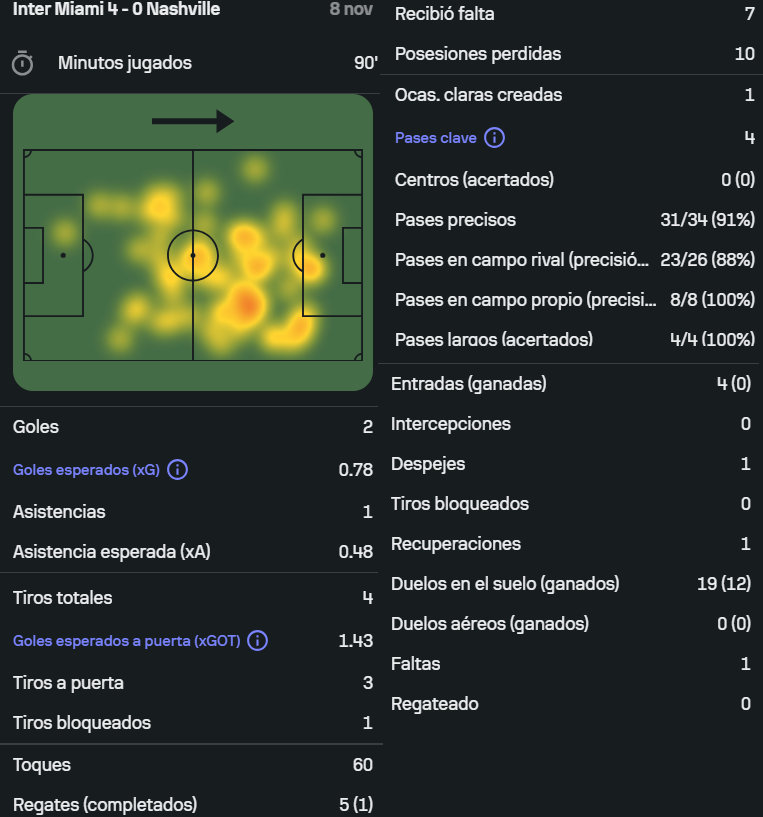Open the Pases clave link
The height and width of the screenshot is (817, 763).
point(435,138)
